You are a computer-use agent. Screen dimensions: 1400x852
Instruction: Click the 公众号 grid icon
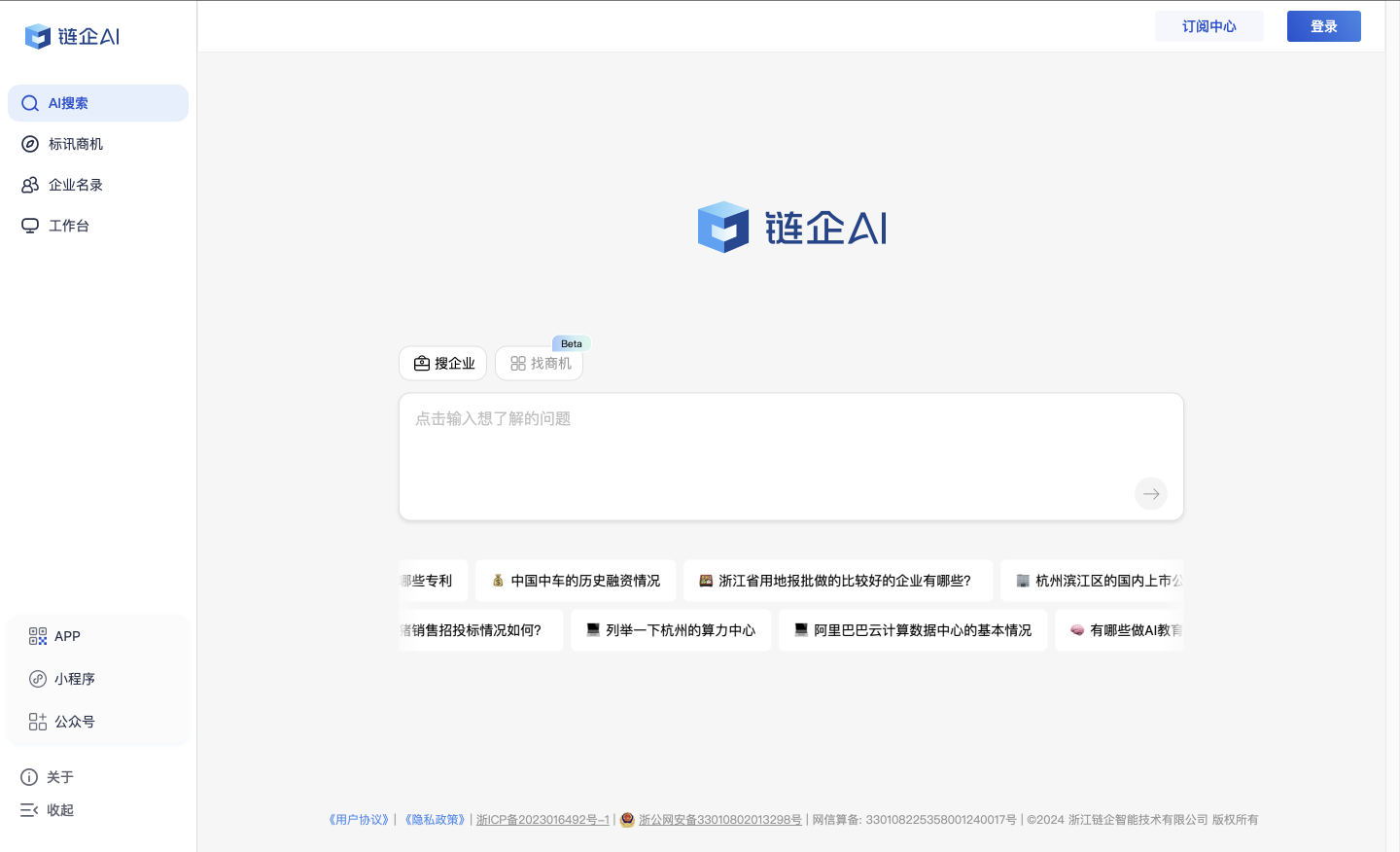click(38, 722)
